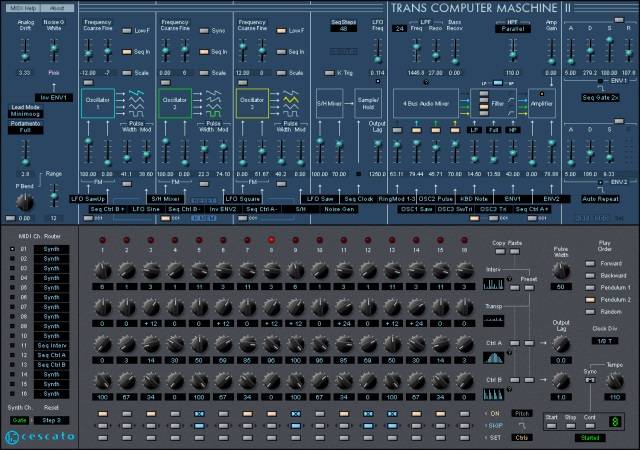Click the Sample/Hold module block
This screenshot has width=640, height=450.
pos(370,104)
